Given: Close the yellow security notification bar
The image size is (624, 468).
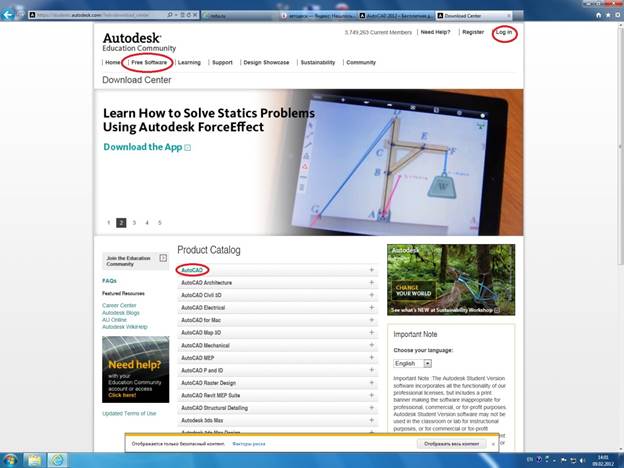Looking at the screenshot, I should coord(493,444).
